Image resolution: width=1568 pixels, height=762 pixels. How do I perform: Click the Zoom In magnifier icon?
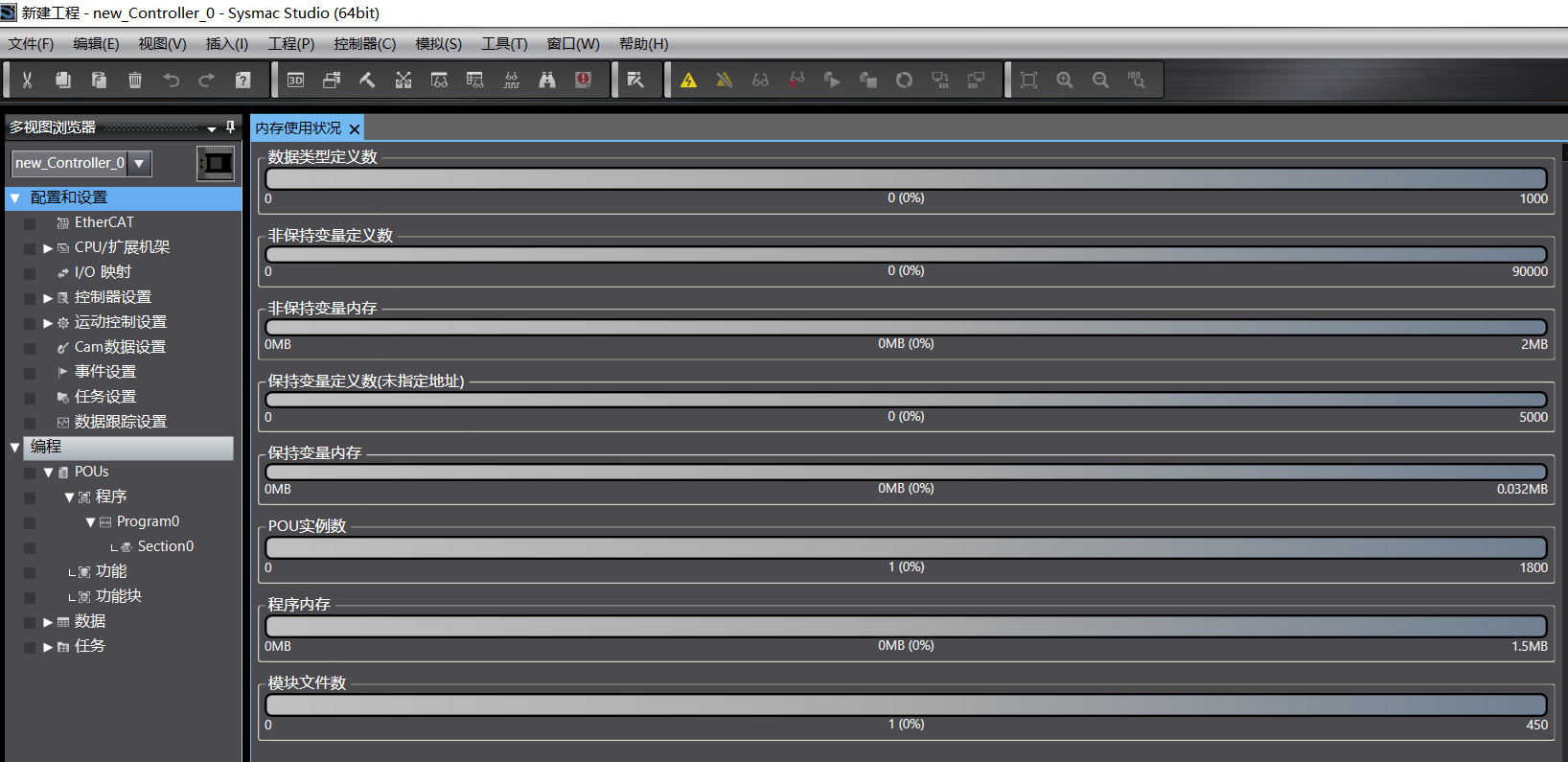(1065, 81)
